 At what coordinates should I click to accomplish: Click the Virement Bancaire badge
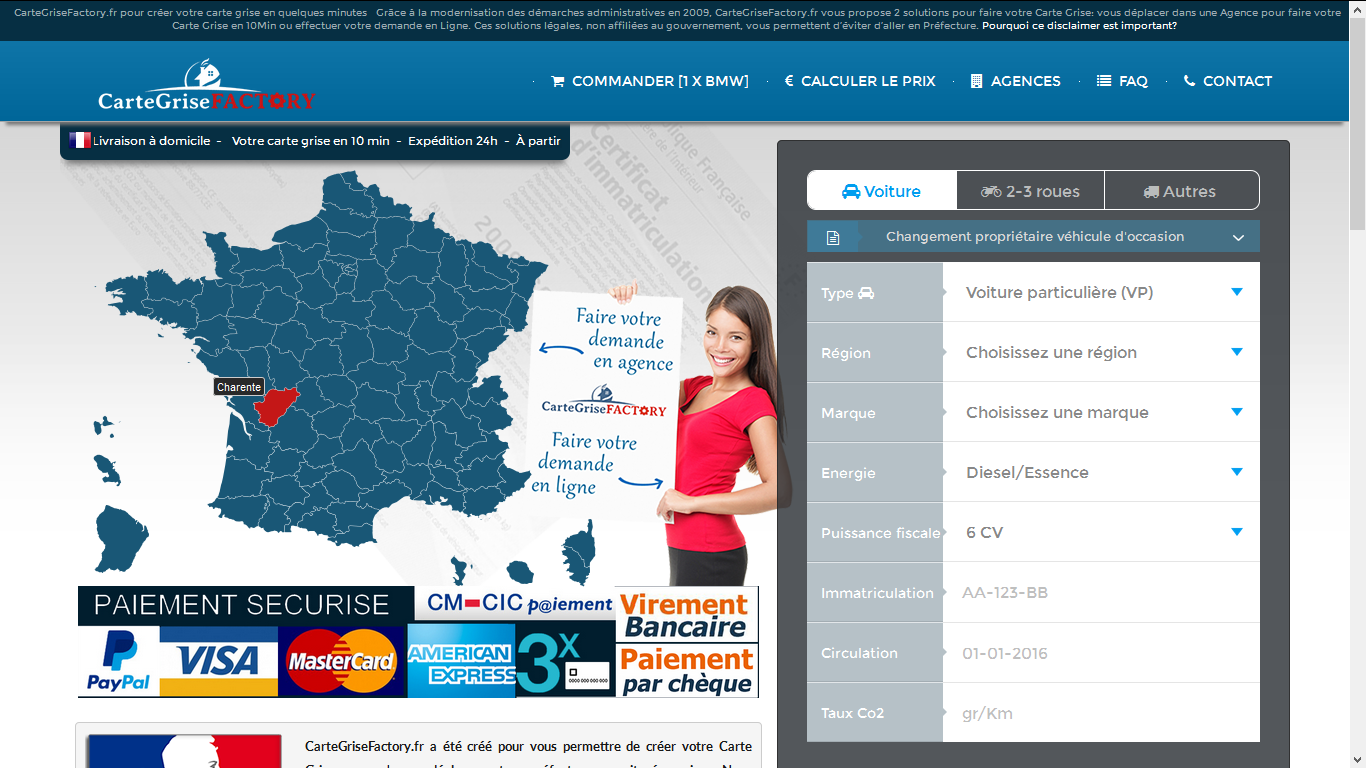coord(686,615)
